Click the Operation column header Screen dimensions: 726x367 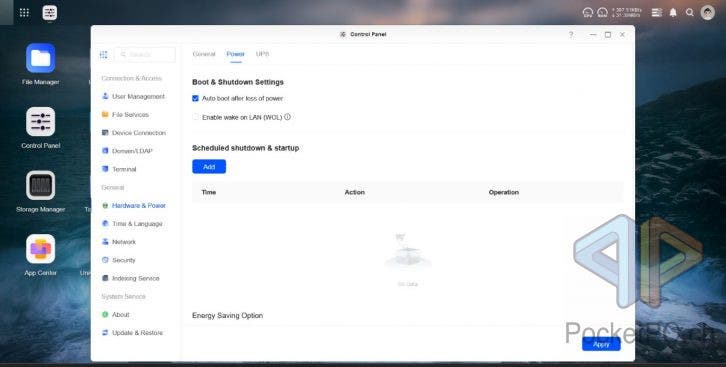coord(504,192)
